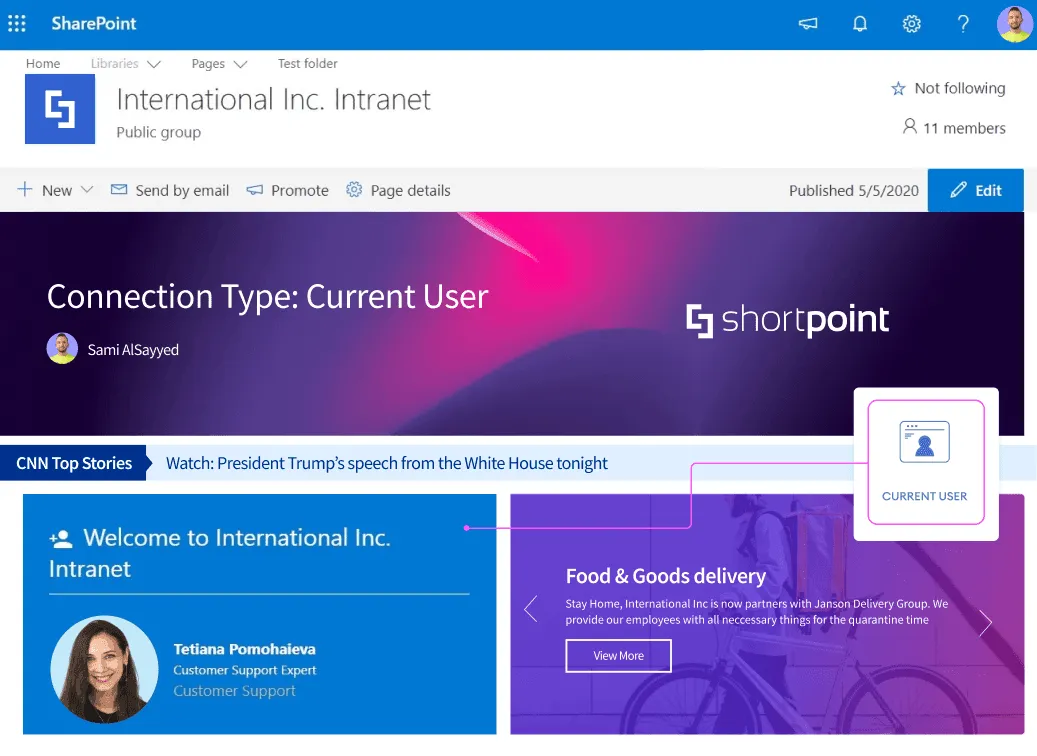This screenshot has width=1037, height=756.
Task: Open the CNN Trump speech headline
Action: point(386,463)
